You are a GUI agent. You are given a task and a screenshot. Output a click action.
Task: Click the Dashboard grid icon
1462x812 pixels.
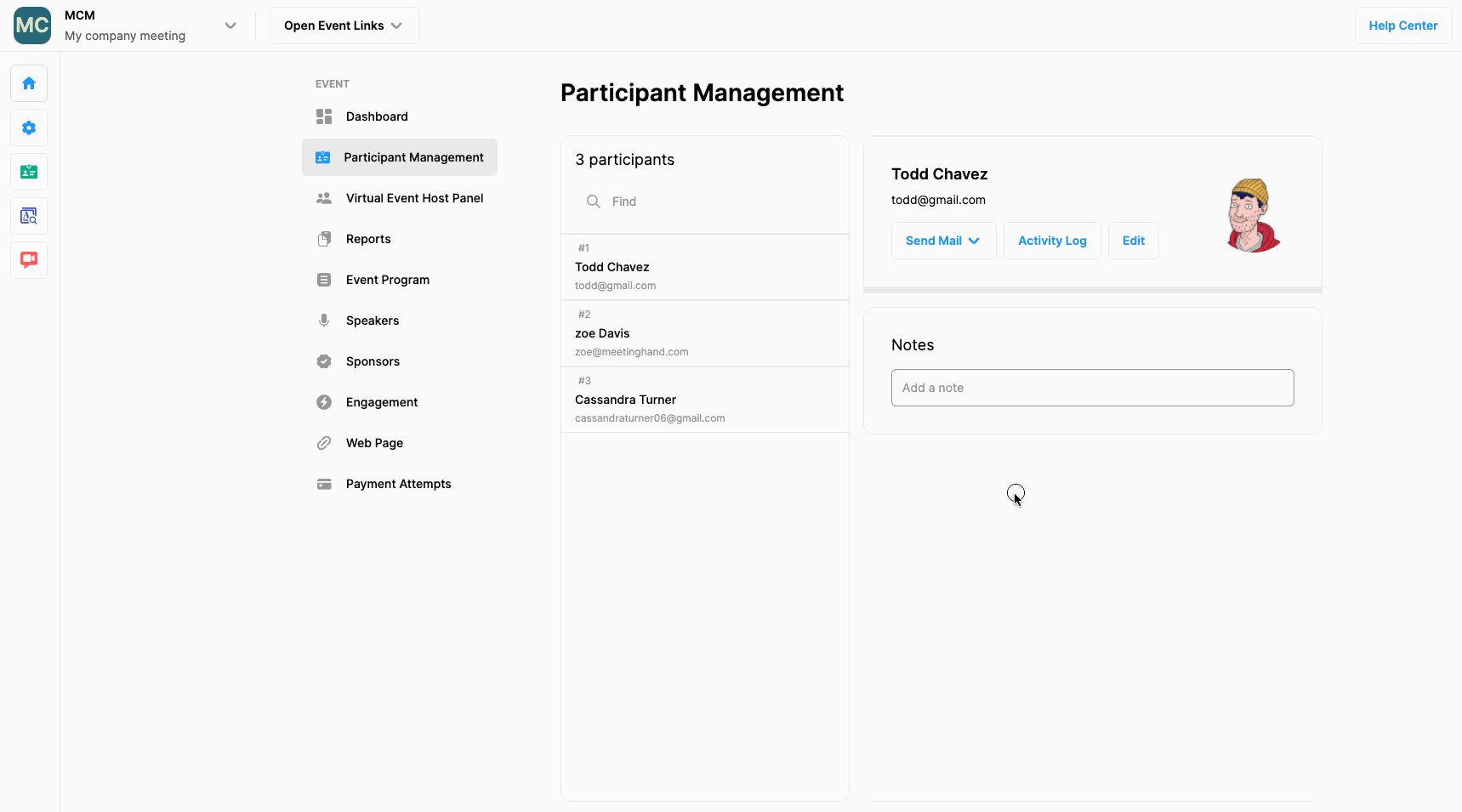[324, 116]
